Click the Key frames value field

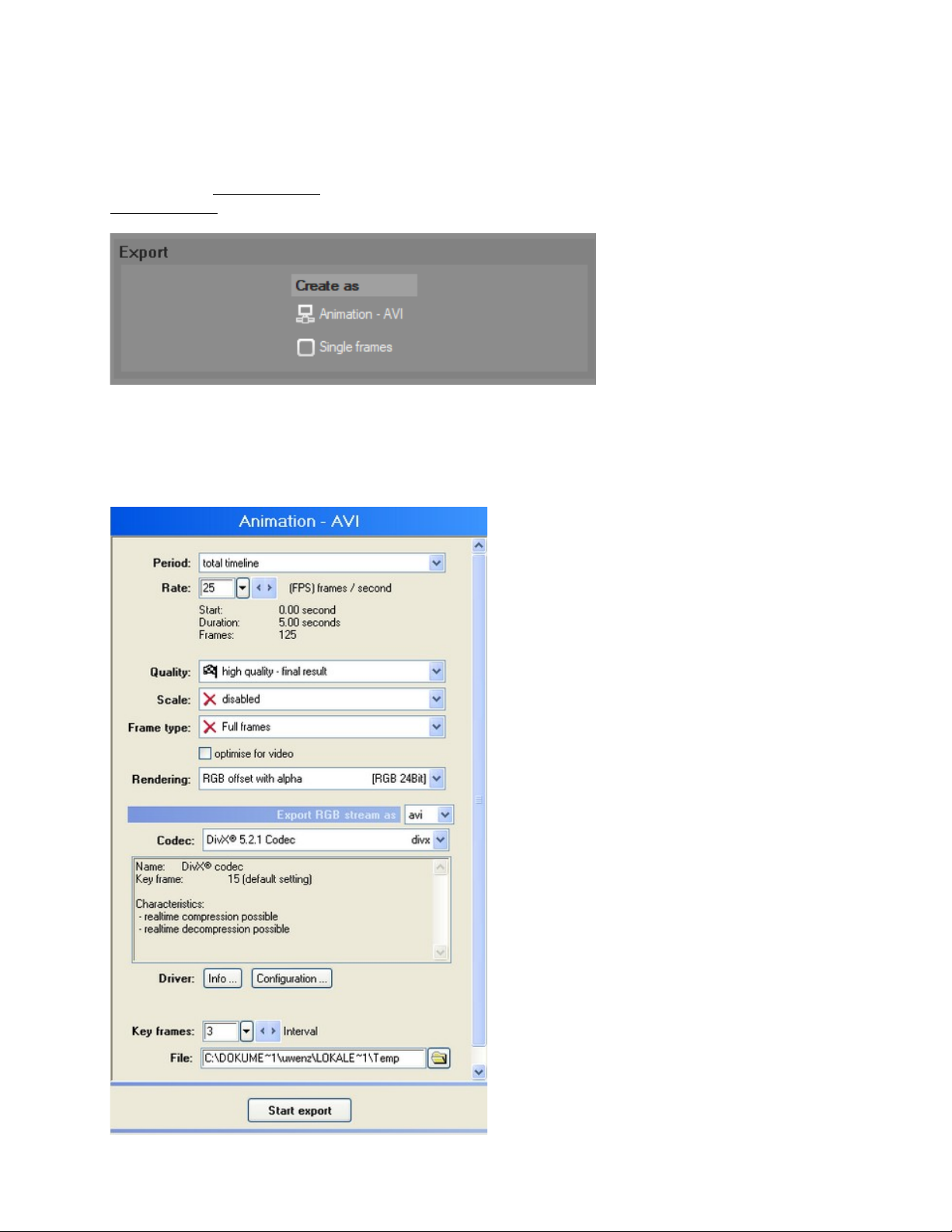click(x=221, y=1031)
